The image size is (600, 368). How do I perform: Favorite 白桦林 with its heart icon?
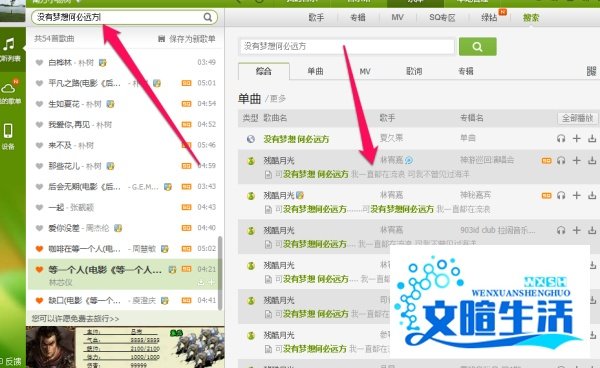[x=39, y=62]
